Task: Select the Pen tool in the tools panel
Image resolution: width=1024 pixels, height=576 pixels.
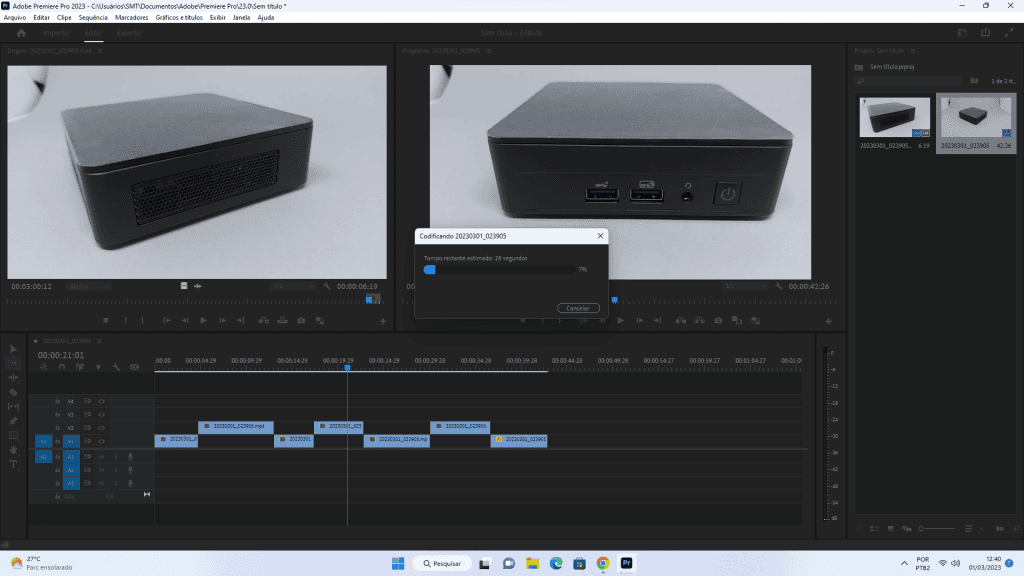Action: 12,419
